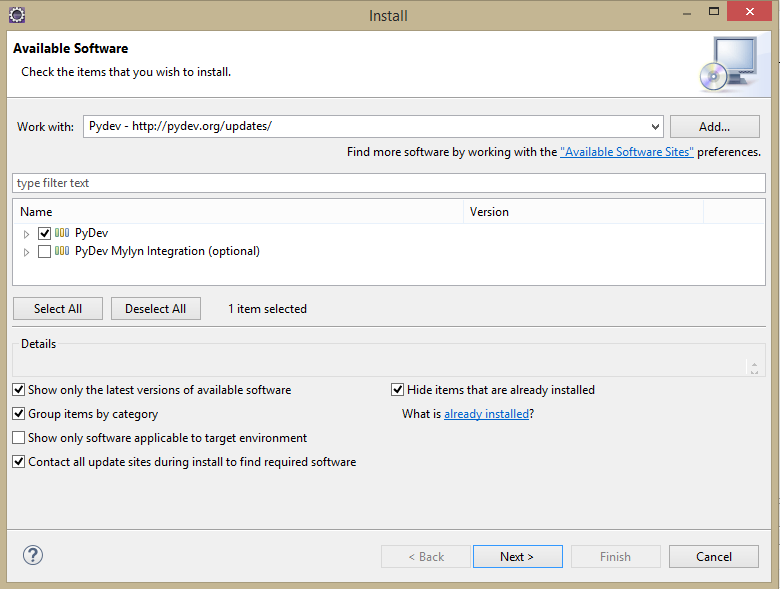Click the PyDev category icon

coord(62,233)
